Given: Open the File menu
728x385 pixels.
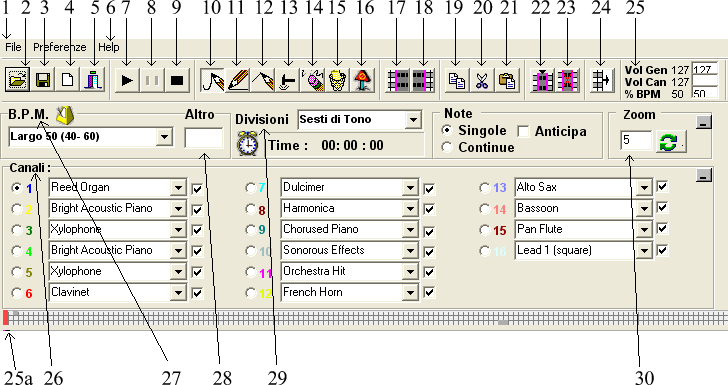Looking at the screenshot, I should [x=13, y=47].
